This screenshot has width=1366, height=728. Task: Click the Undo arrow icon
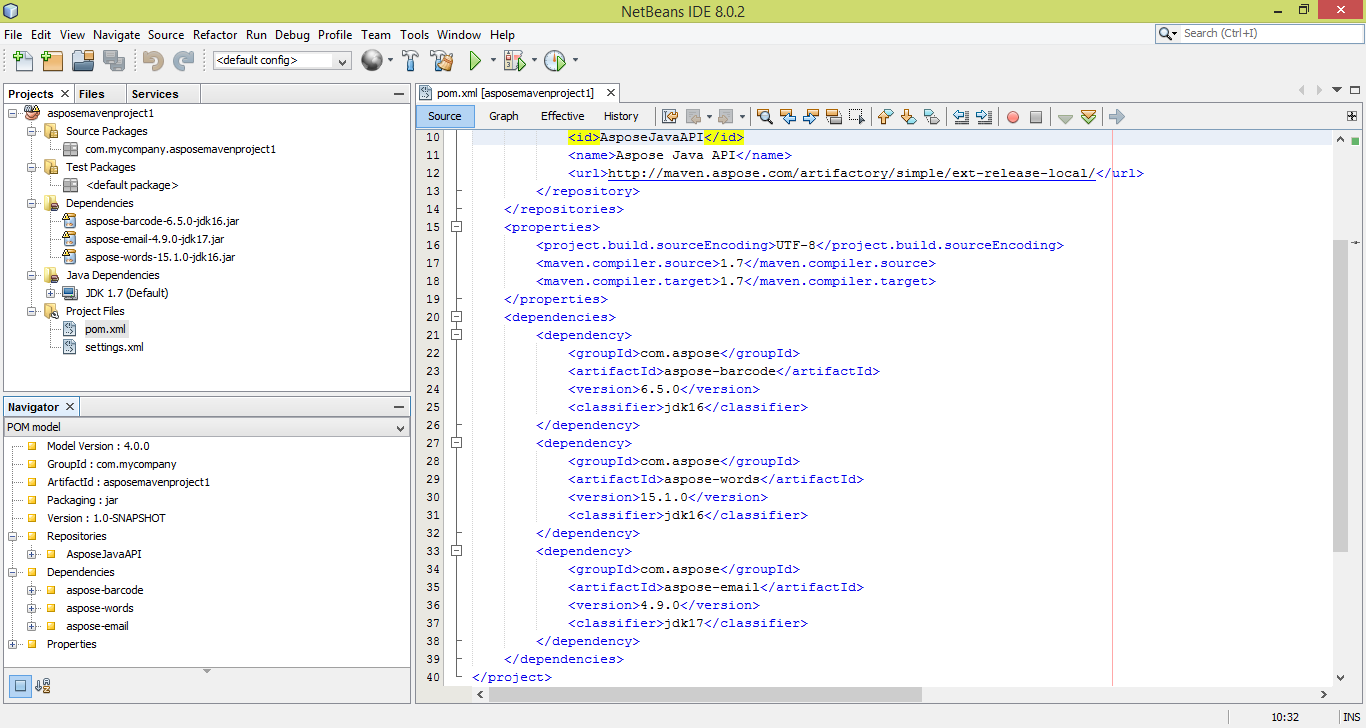[153, 61]
